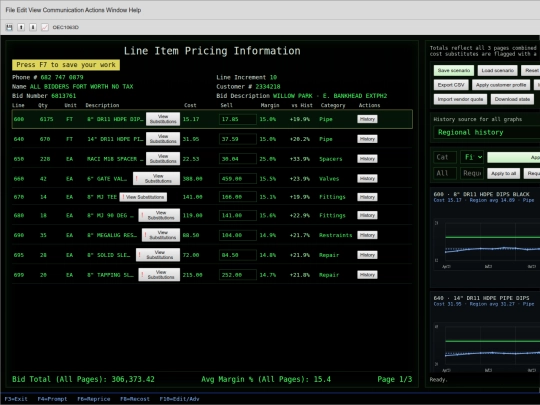
Task: Click the F10=Edit/Adv function key label
Action: (x=179, y=399)
